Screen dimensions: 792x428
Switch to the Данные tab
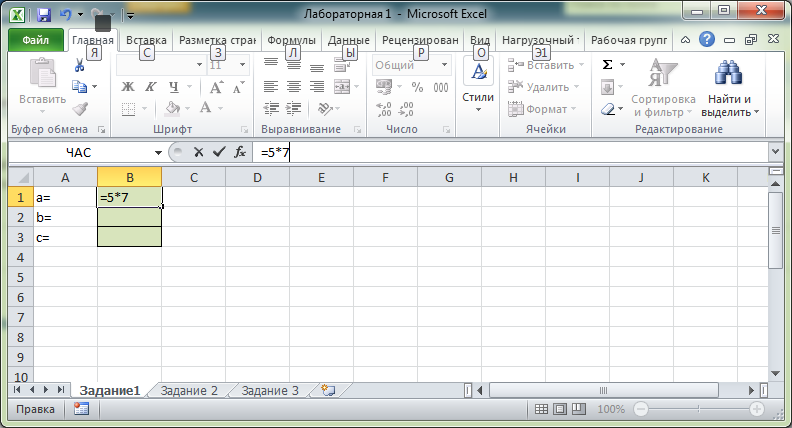click(349, 40)
